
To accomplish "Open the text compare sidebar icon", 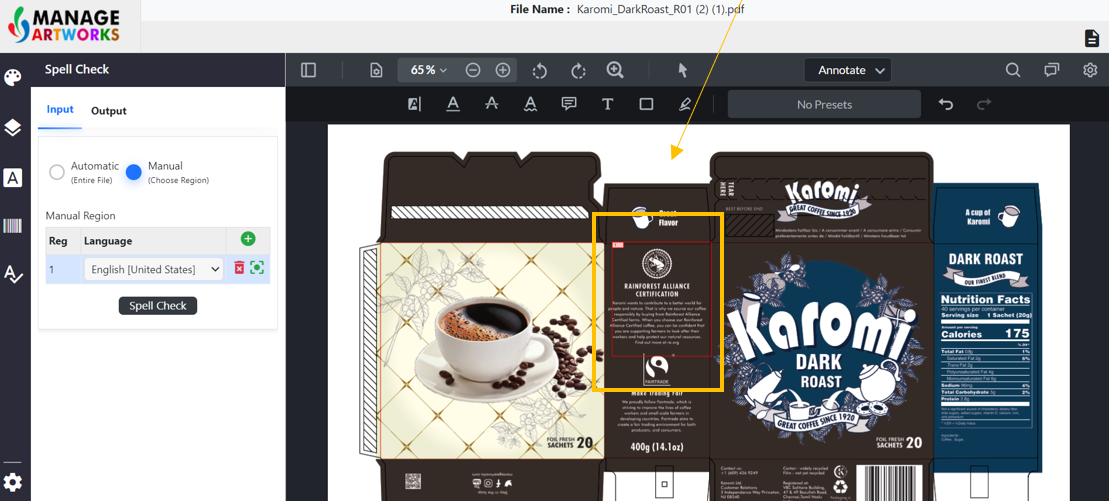I will coord(13,178).
